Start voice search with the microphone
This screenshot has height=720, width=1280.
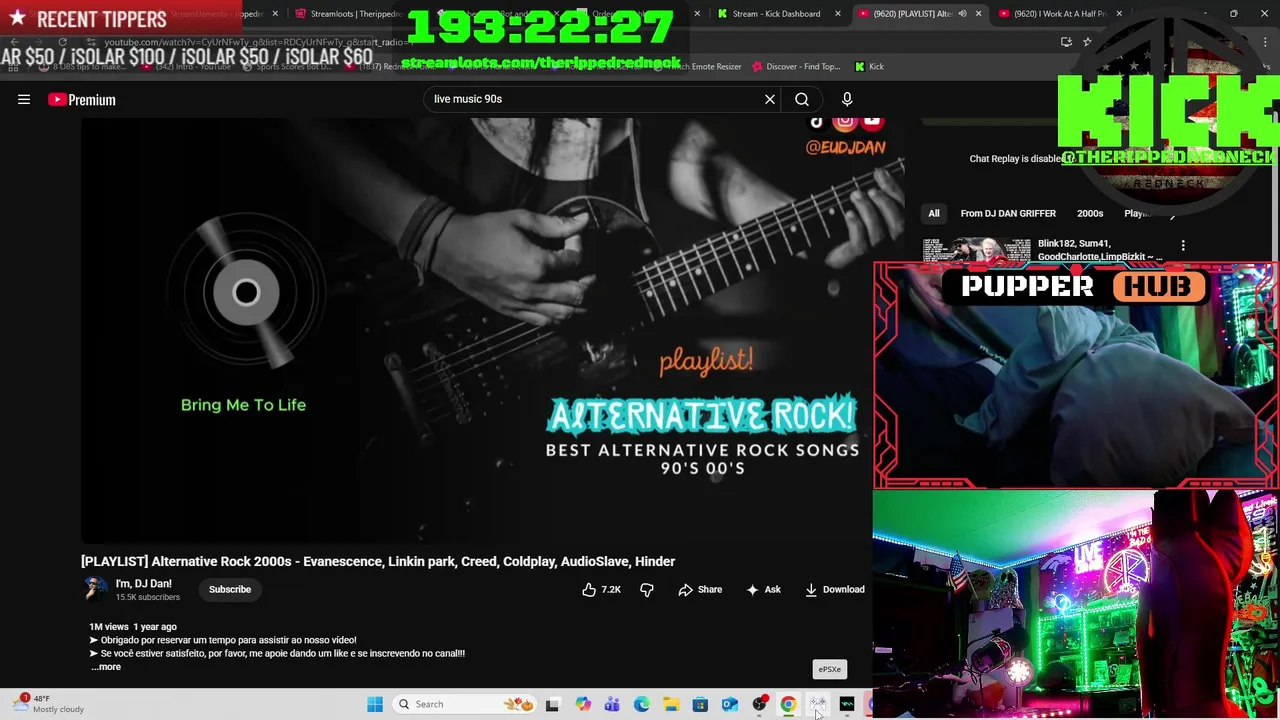[x=847, y=99]
